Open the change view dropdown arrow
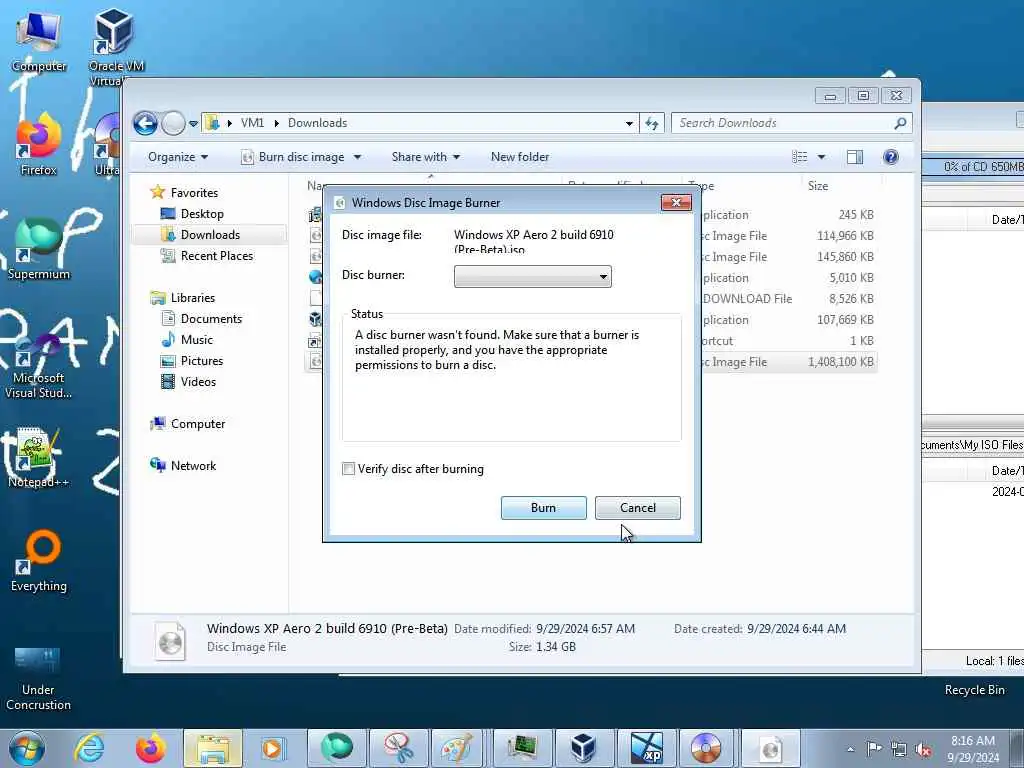The height and width of the screenshot is (768, 1024). click(822, 157)
